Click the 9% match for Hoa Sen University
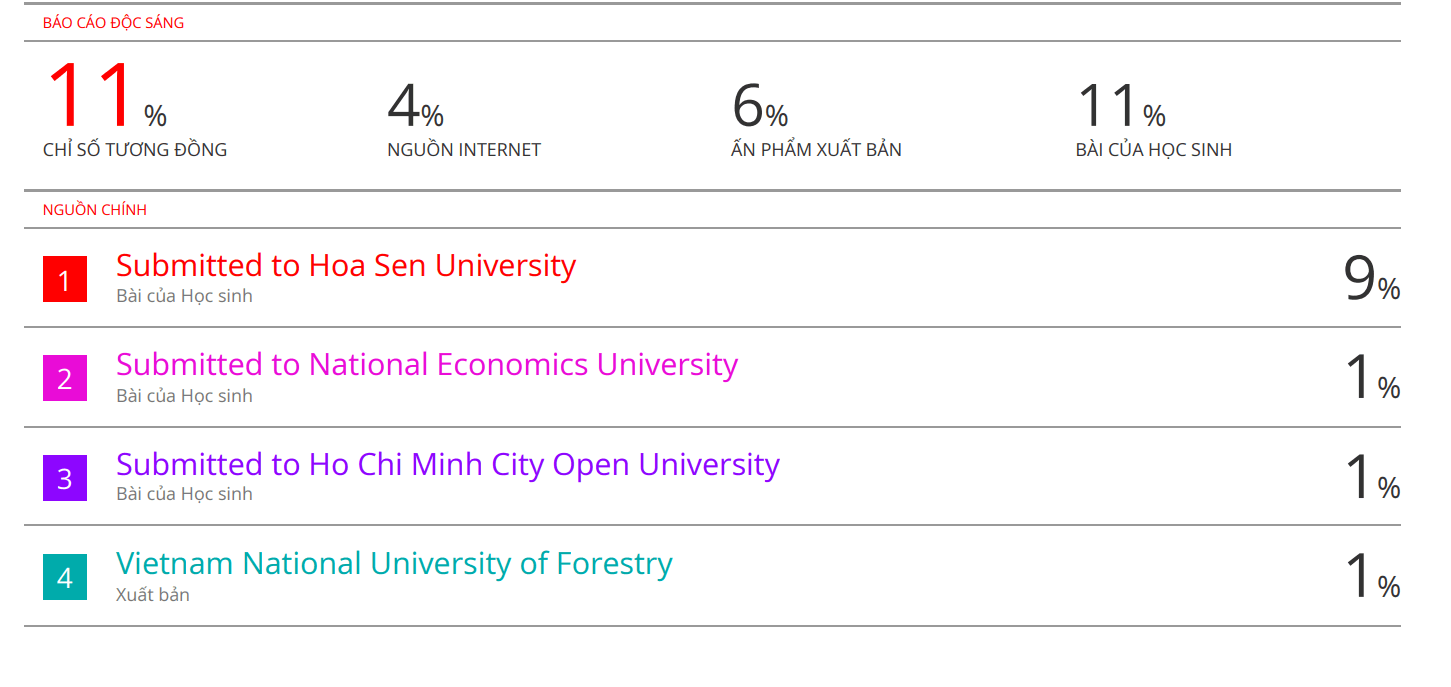 click(x=1372, y=279)
